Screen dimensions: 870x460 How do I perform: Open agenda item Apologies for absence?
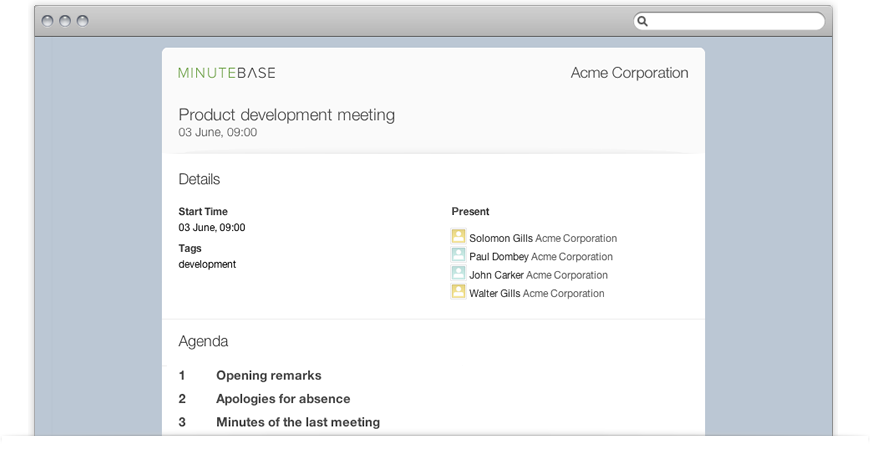(283, 398)
